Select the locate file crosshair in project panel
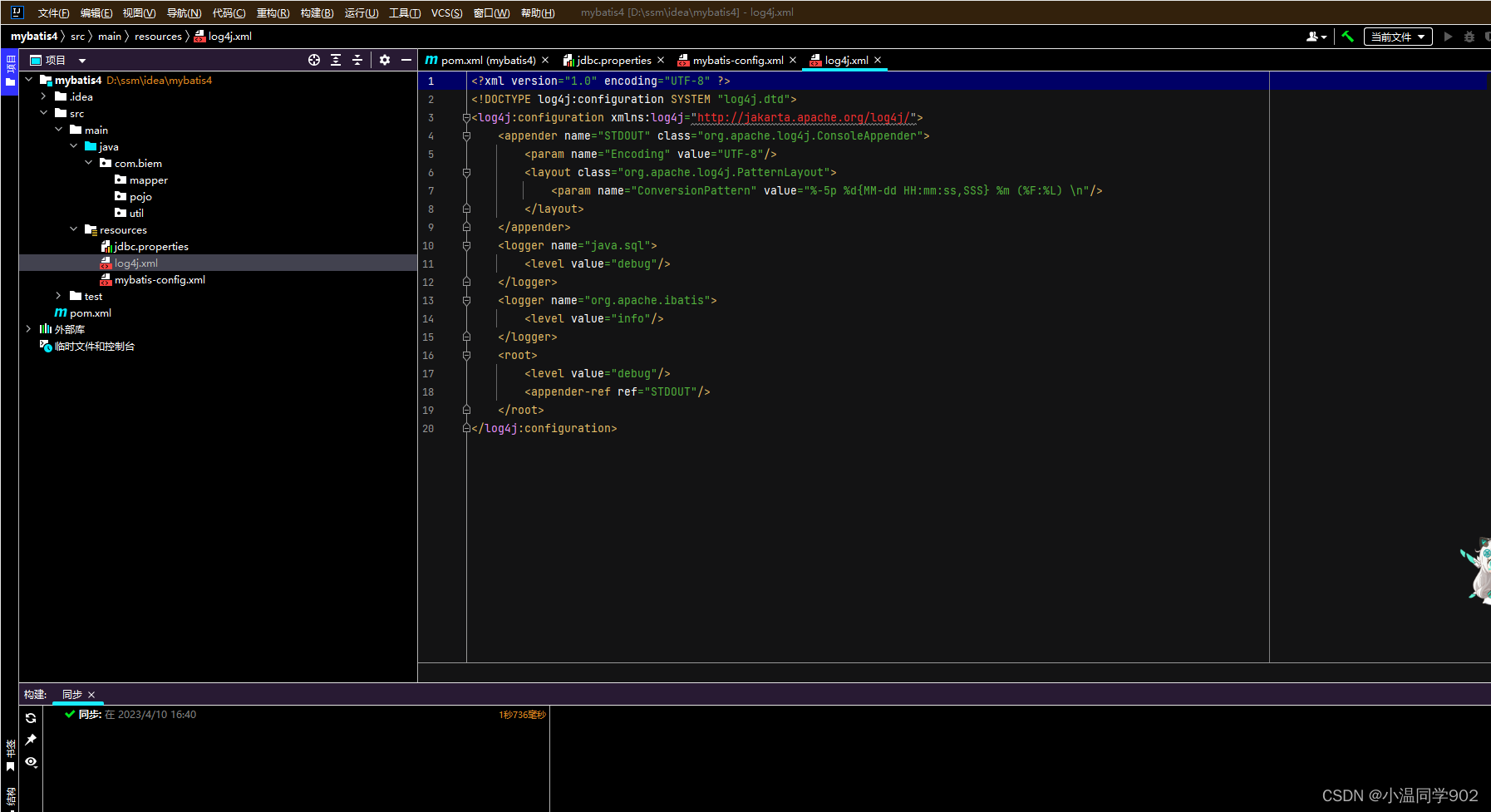1491x812 pixels. (x=314, y=60)
